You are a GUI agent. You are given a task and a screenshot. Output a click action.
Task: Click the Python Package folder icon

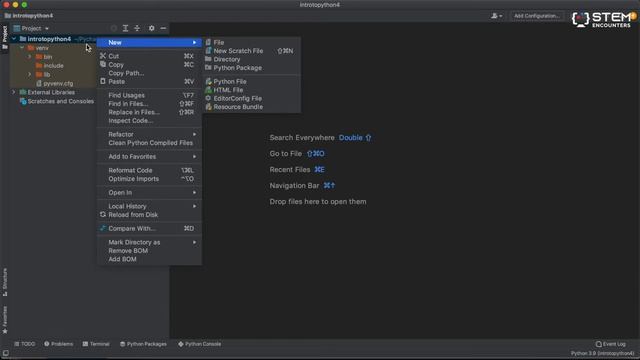[209, 68]
